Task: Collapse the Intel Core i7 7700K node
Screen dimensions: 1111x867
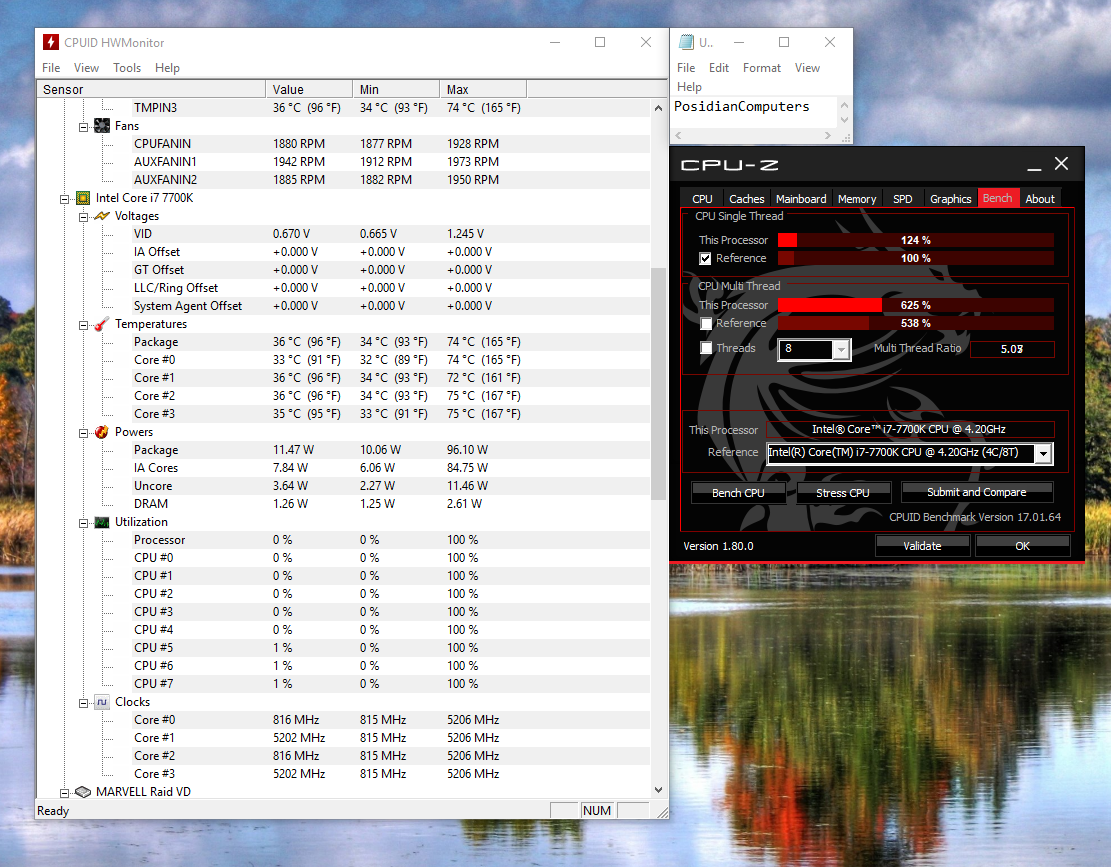Action: [64, 200]
